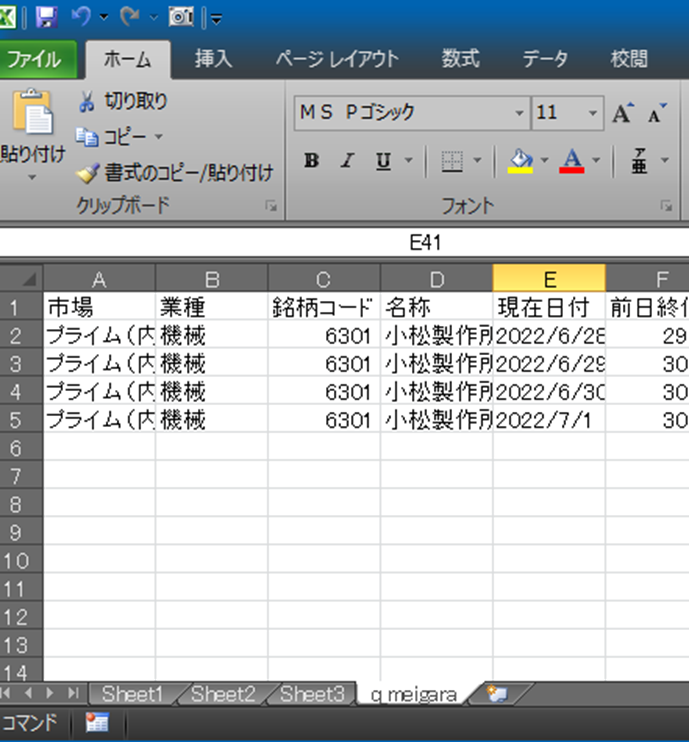Click コピー copy button
The width and height of the screenshot is (689, 742).
click(x=112, y=137)
